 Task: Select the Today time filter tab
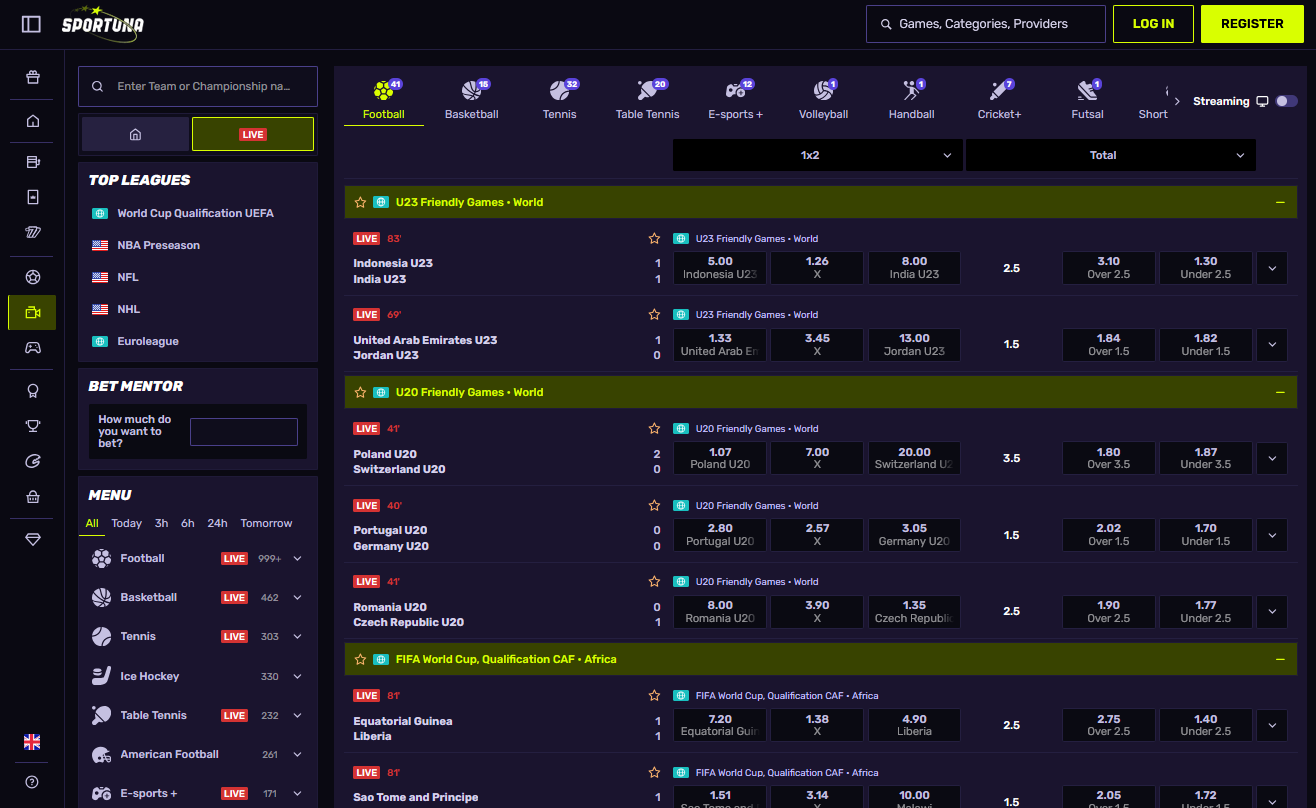click(x=126, y=523)
